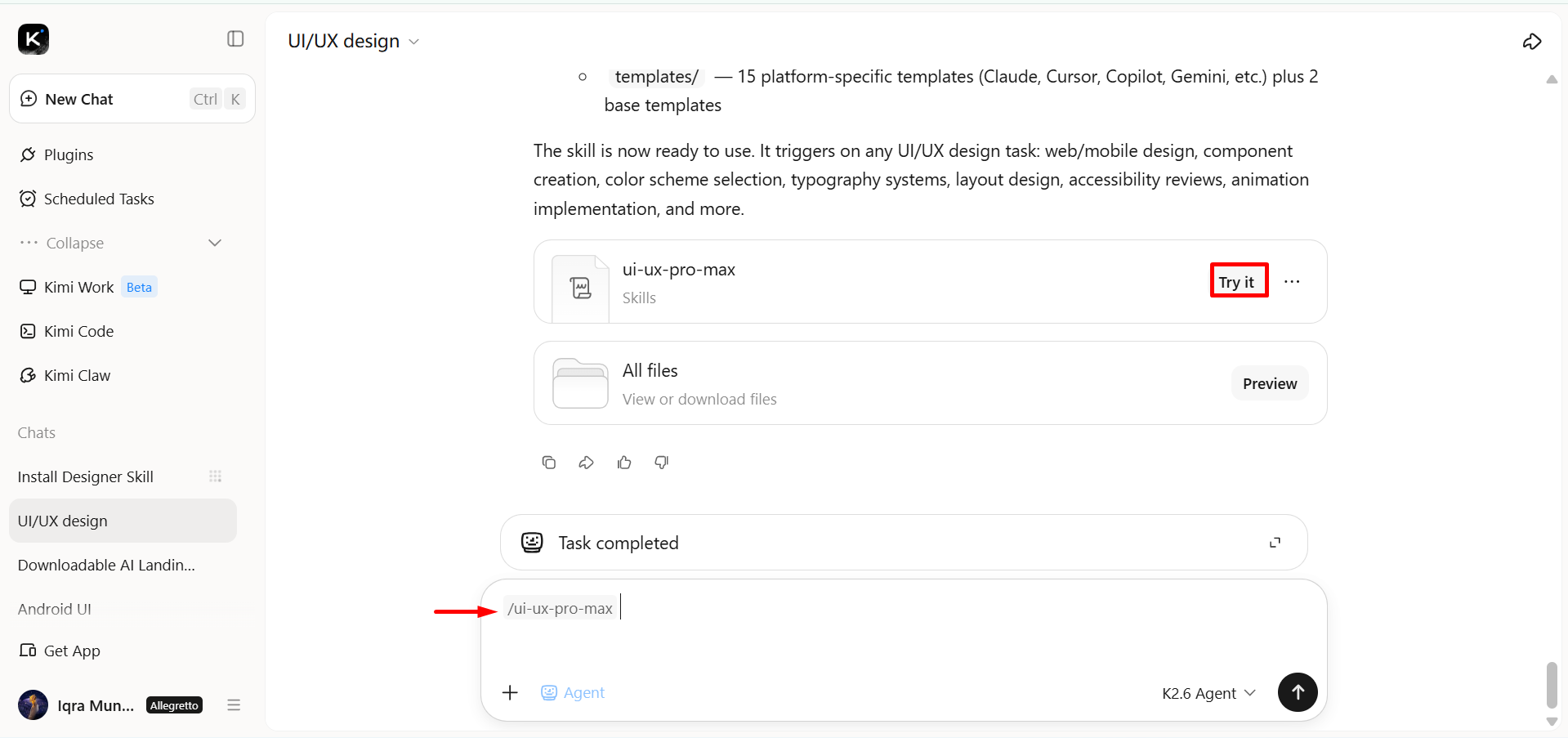Click the Get App devices icon
The height and width of the screenshot is (738, 1568).
[28, 651]
